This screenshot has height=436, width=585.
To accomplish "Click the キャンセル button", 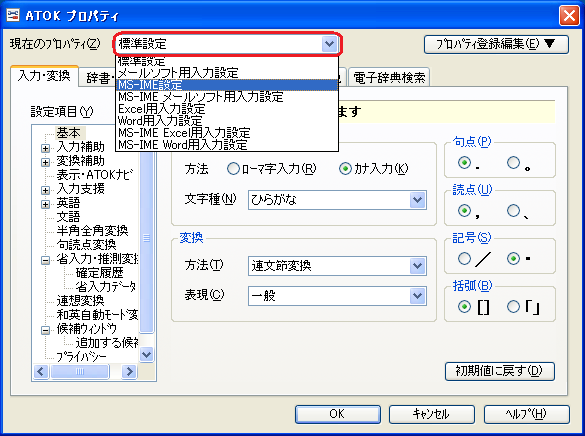I will (432, 414).
